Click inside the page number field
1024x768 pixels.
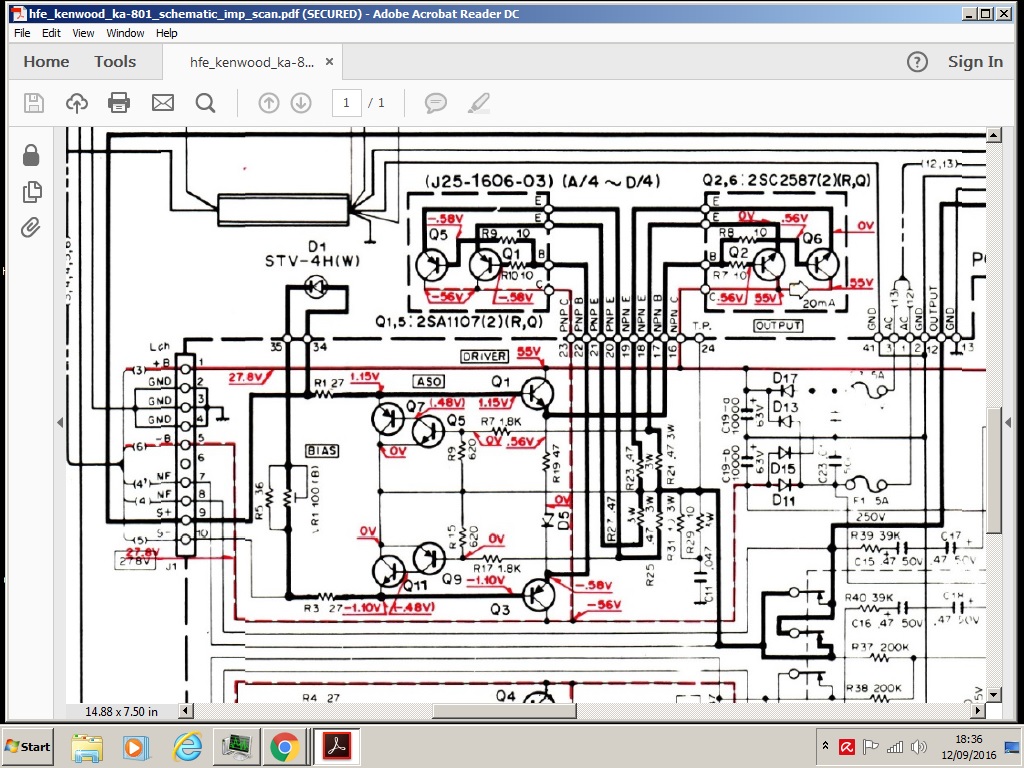coord(346,103)
